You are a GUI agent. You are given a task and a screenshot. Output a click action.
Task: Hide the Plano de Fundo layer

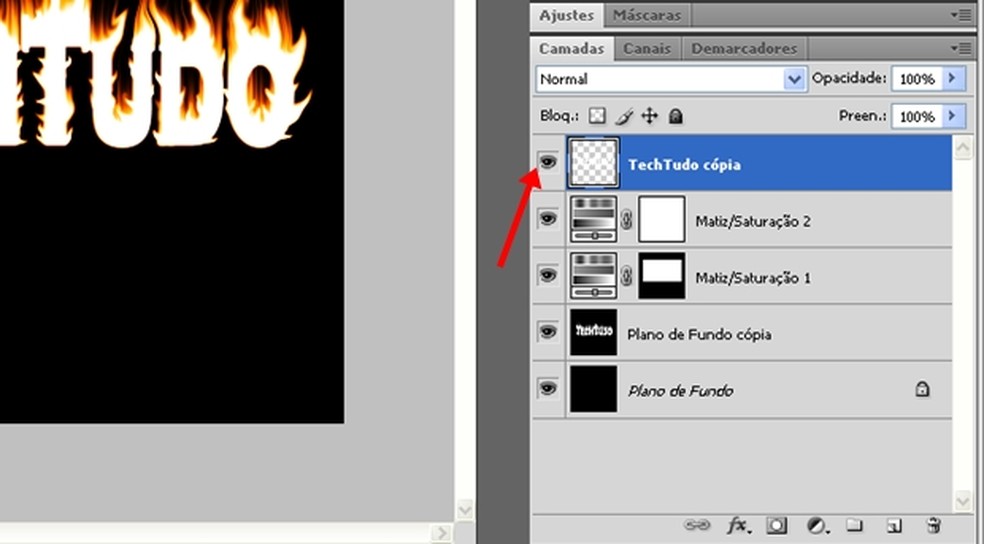tap(548, 389)
